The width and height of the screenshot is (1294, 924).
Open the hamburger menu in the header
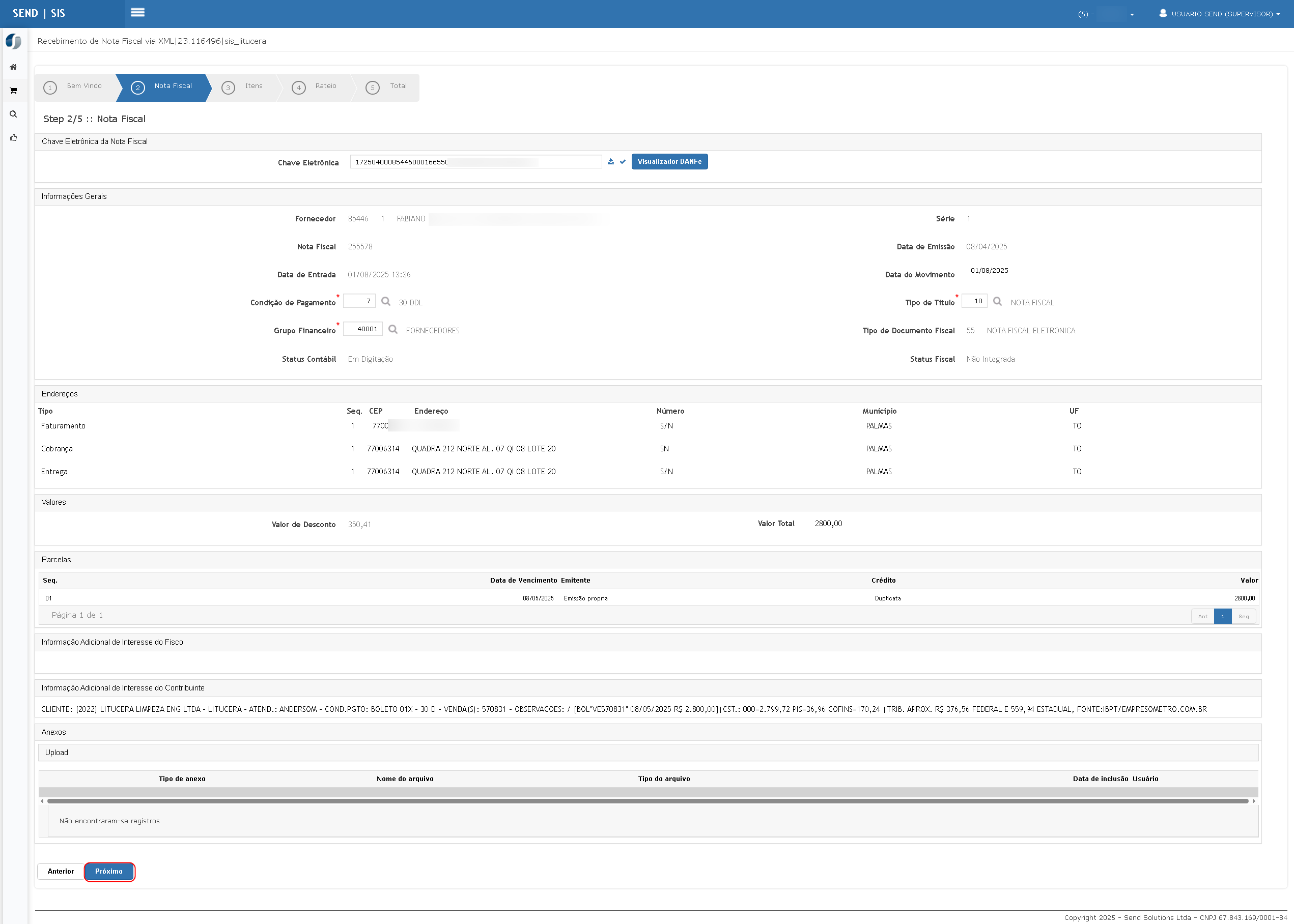[x=137, y=13]
